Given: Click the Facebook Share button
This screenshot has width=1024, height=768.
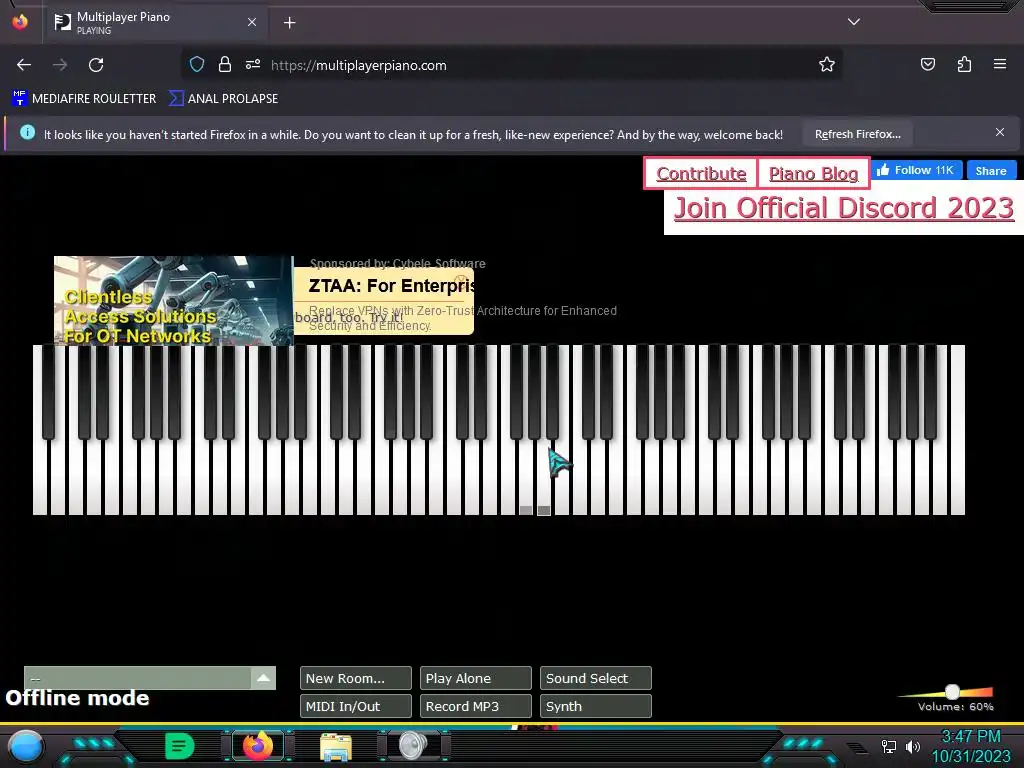Looking at the screenshot, I should click(x=991, y=170).
